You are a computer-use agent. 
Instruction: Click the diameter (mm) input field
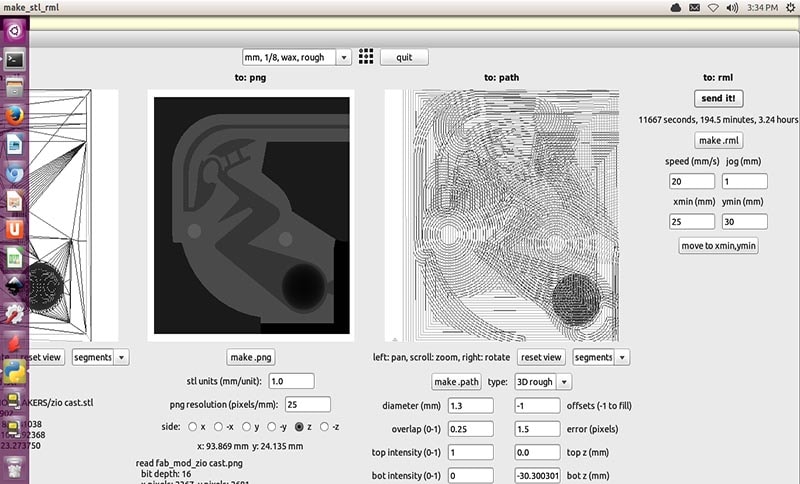471,405
